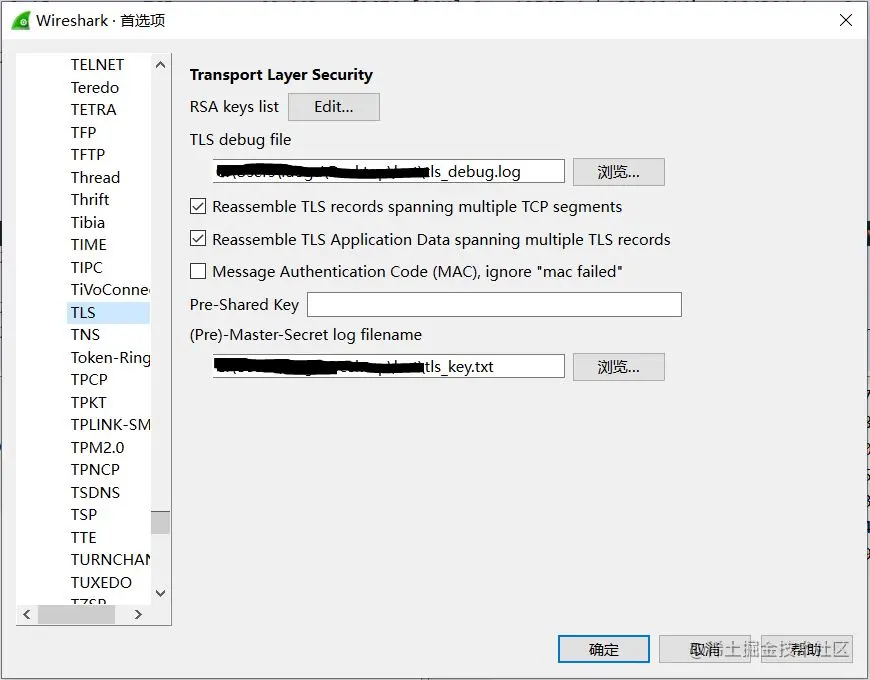Click the horizontal scroll left arrow
870x680 pixels.
pyautogui.click(x=27, y=615)
